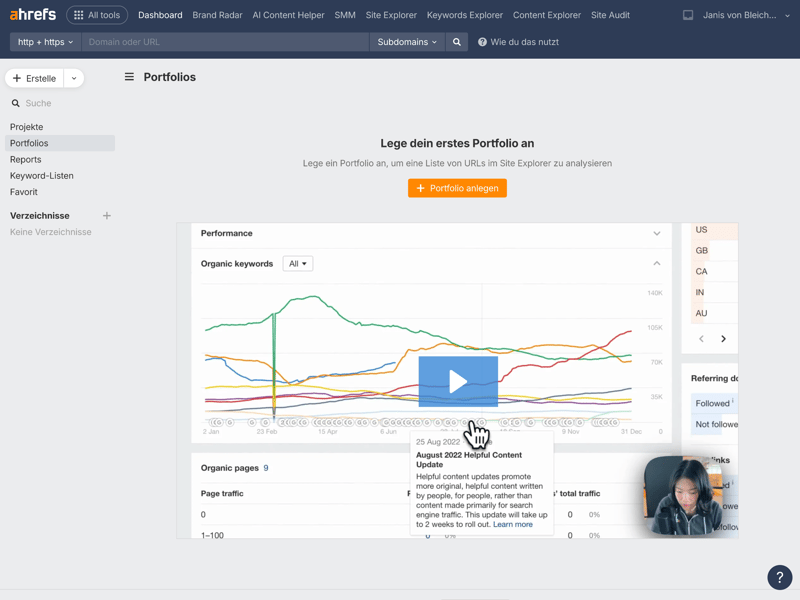Image resolution: width=800 pixels, height=600 pixels.
Task: Click the search magnifier button
Action: (457, 42)
